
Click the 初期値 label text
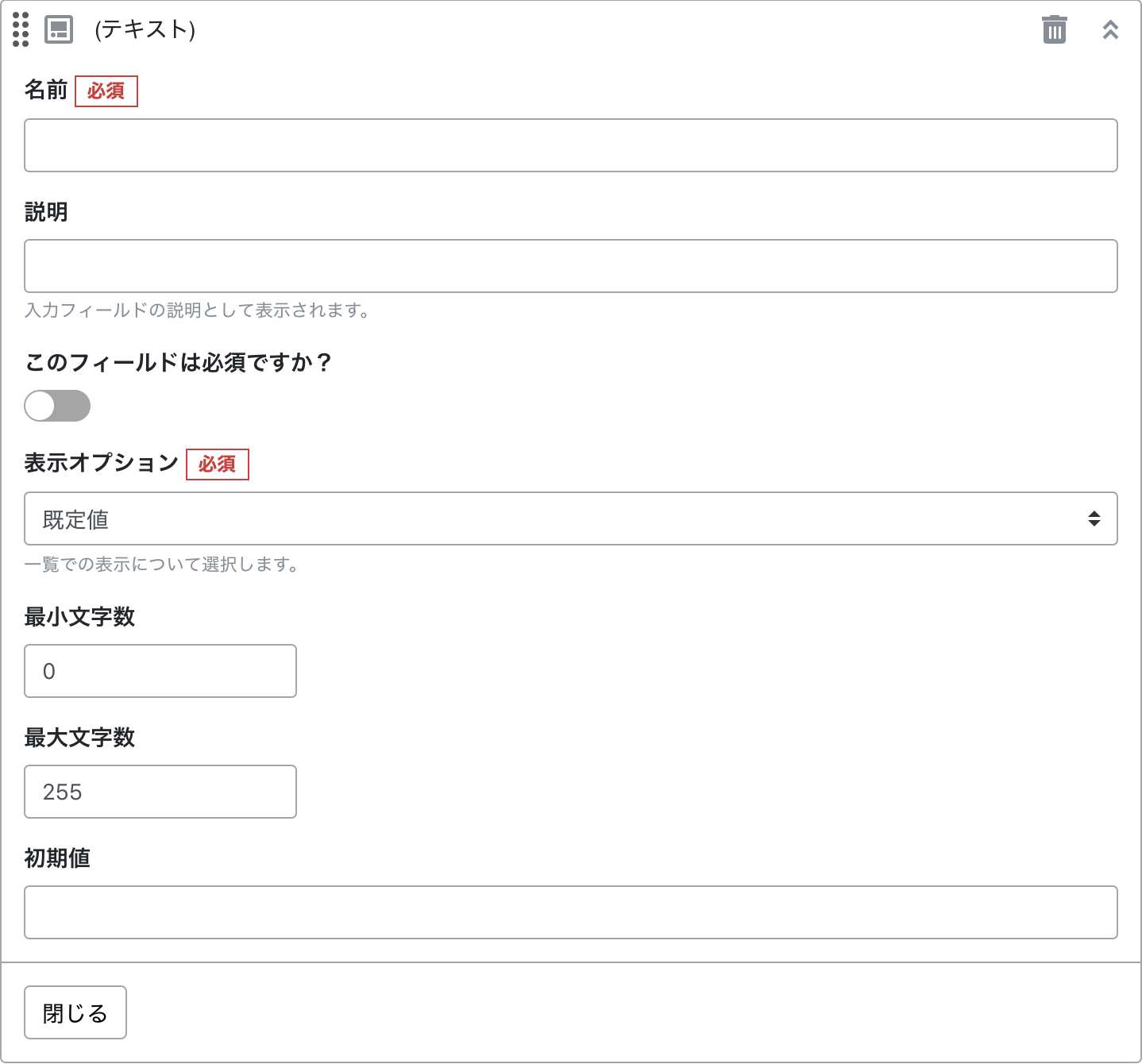tap(57, 858)
